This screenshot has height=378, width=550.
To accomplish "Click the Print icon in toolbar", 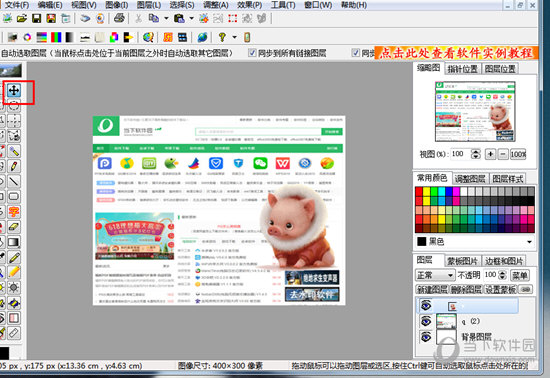I will click(x=119, y=18).
